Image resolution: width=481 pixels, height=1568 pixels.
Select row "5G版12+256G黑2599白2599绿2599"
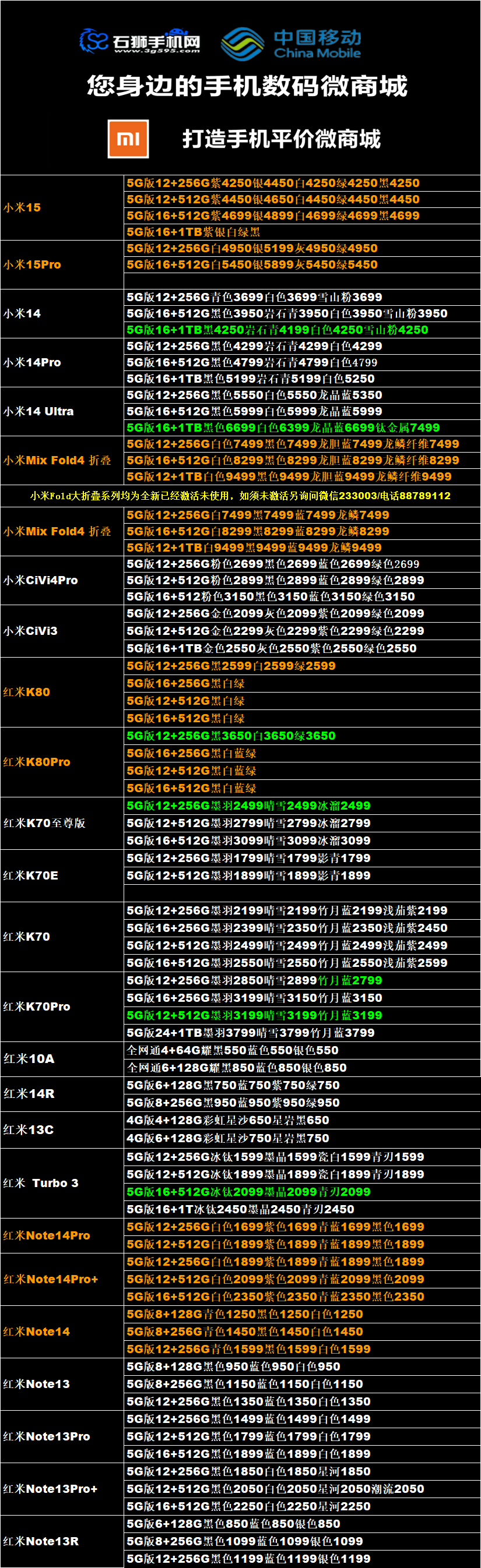(303, 666)
